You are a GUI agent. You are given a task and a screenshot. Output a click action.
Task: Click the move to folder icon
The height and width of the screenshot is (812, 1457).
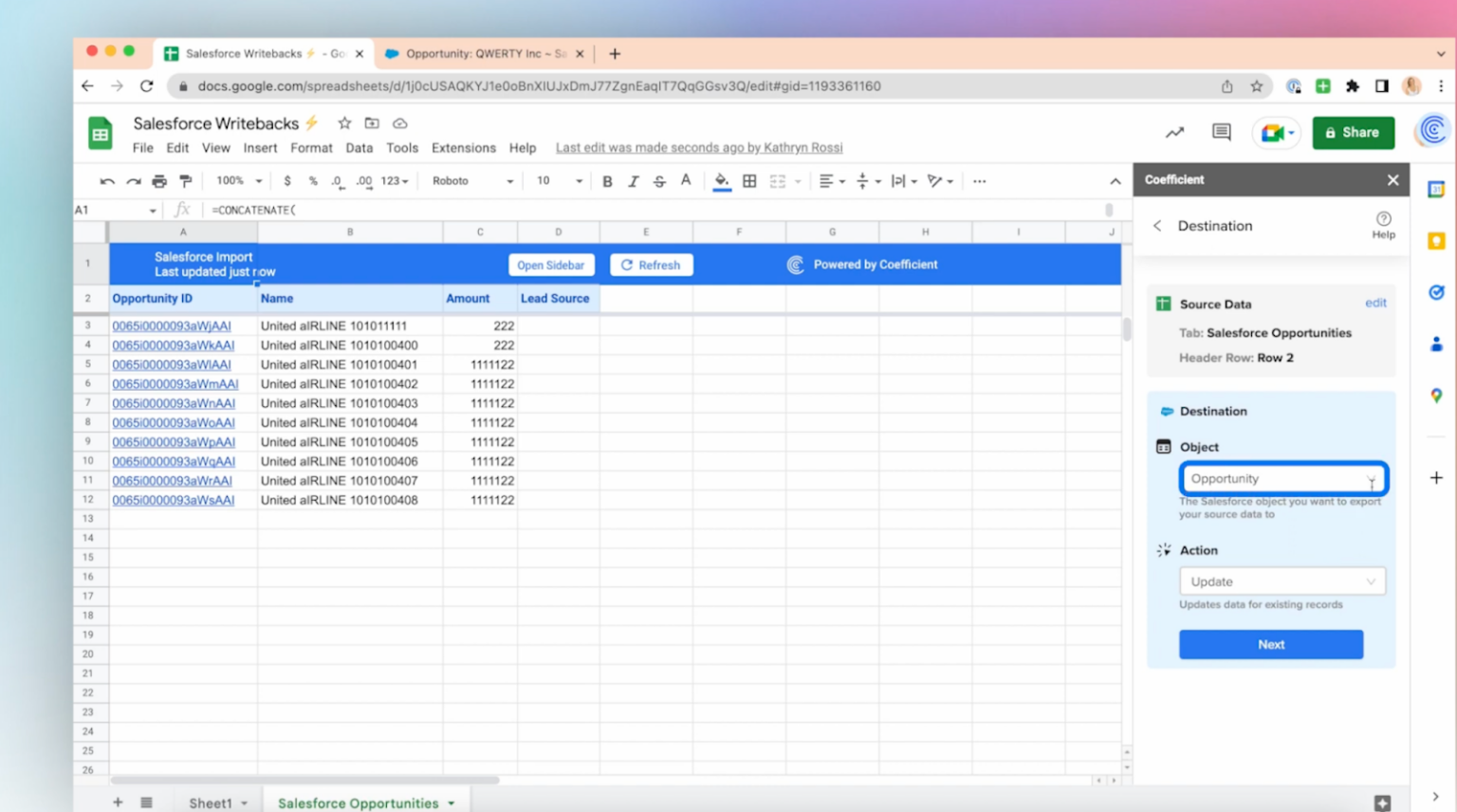tap(372, 123)
